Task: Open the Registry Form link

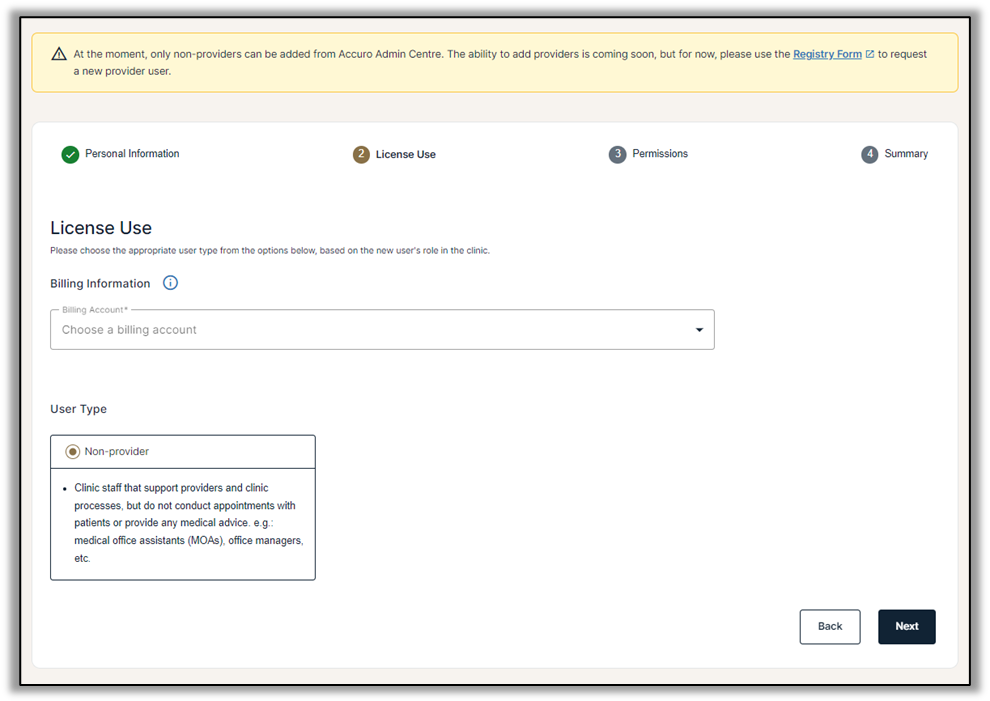Action: pos(829,53)
